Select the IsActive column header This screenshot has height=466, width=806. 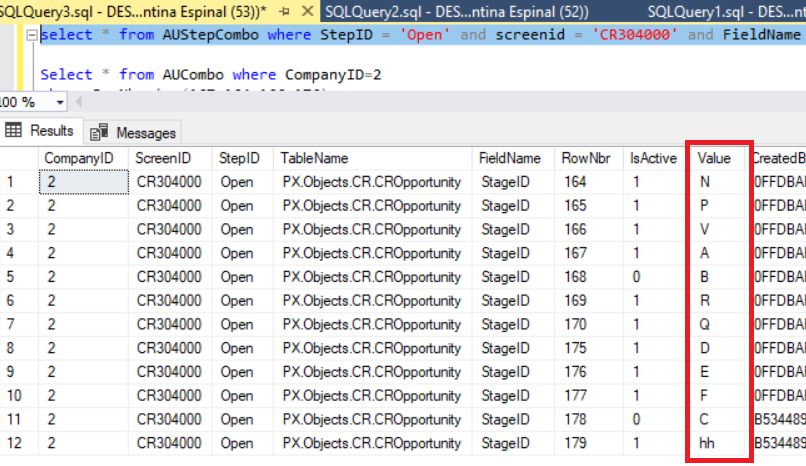(x=654, y=158)
